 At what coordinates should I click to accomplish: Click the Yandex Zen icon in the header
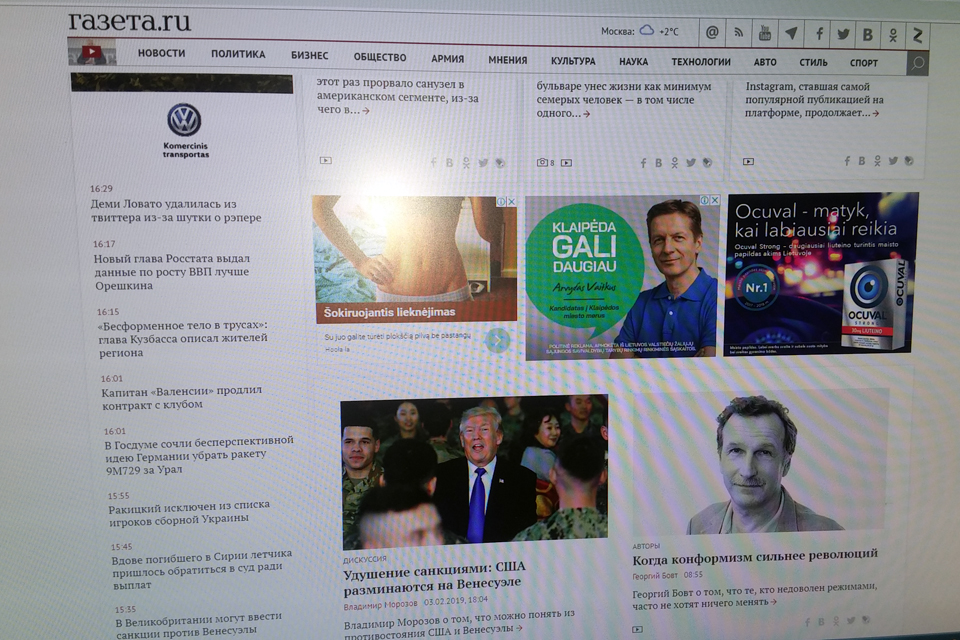[917, 35]
